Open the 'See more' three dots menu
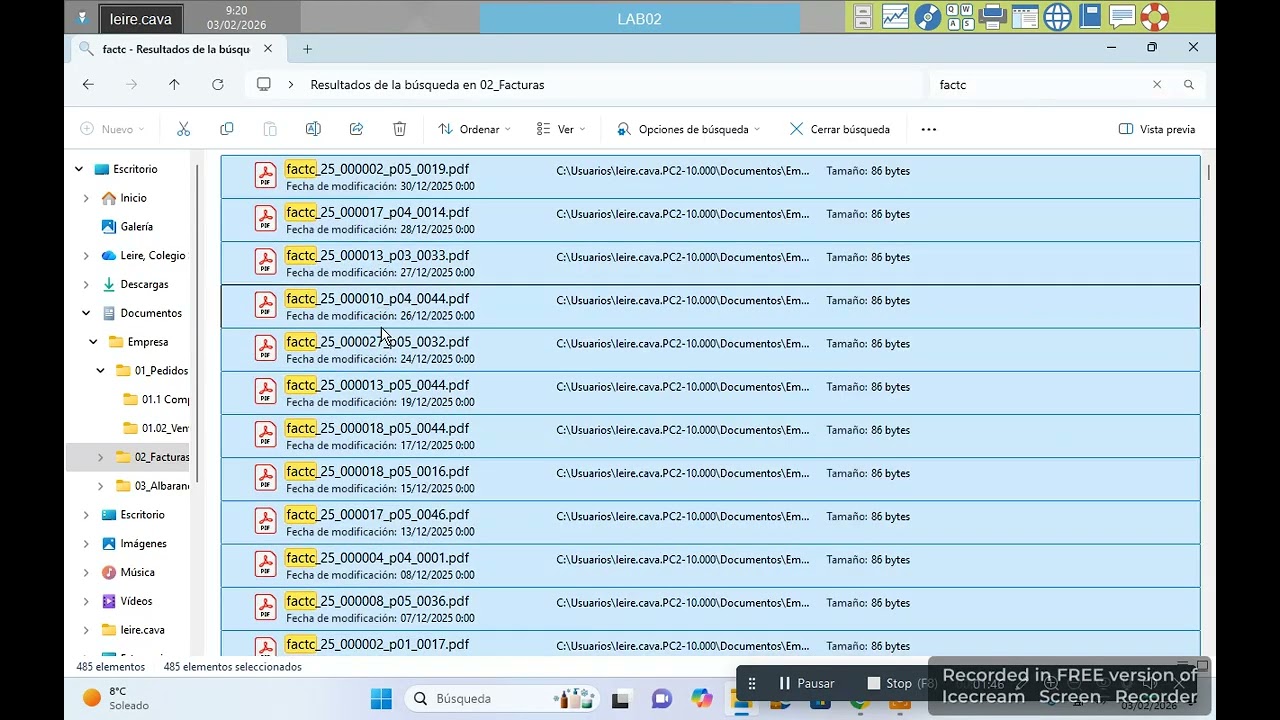This screenshot has height=720, width=1280. tap(928, 129)
